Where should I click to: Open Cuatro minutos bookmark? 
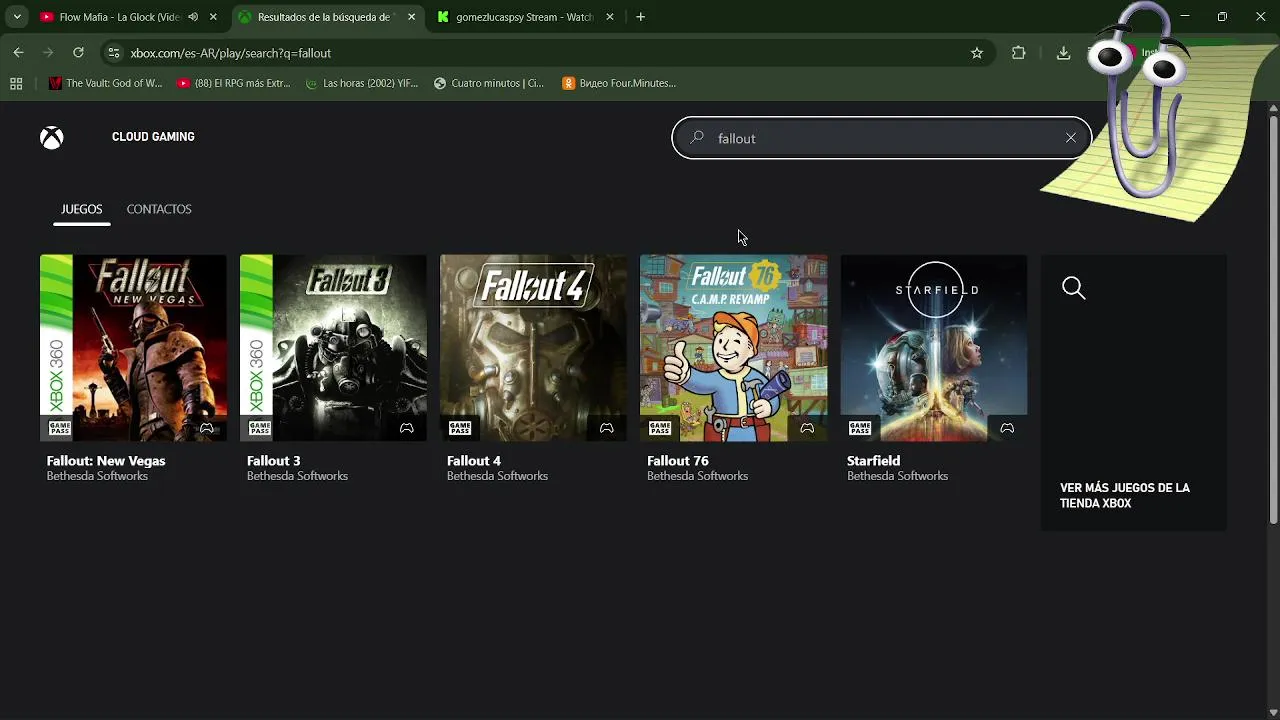pos(489,84)
